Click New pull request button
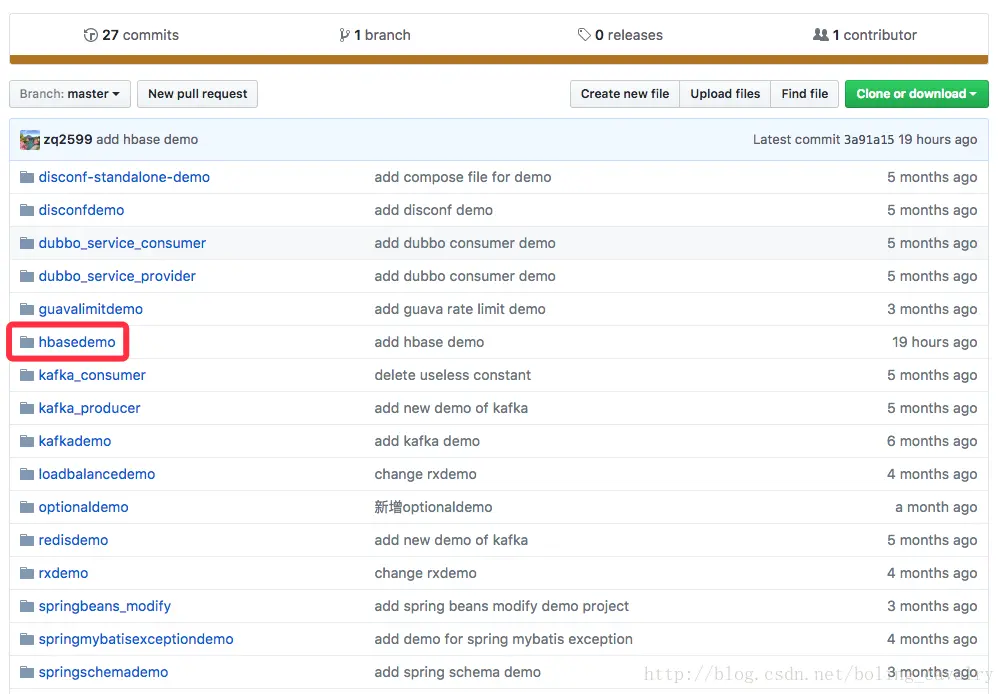Viewport: 1006px width, 694px height. point(198,94)
